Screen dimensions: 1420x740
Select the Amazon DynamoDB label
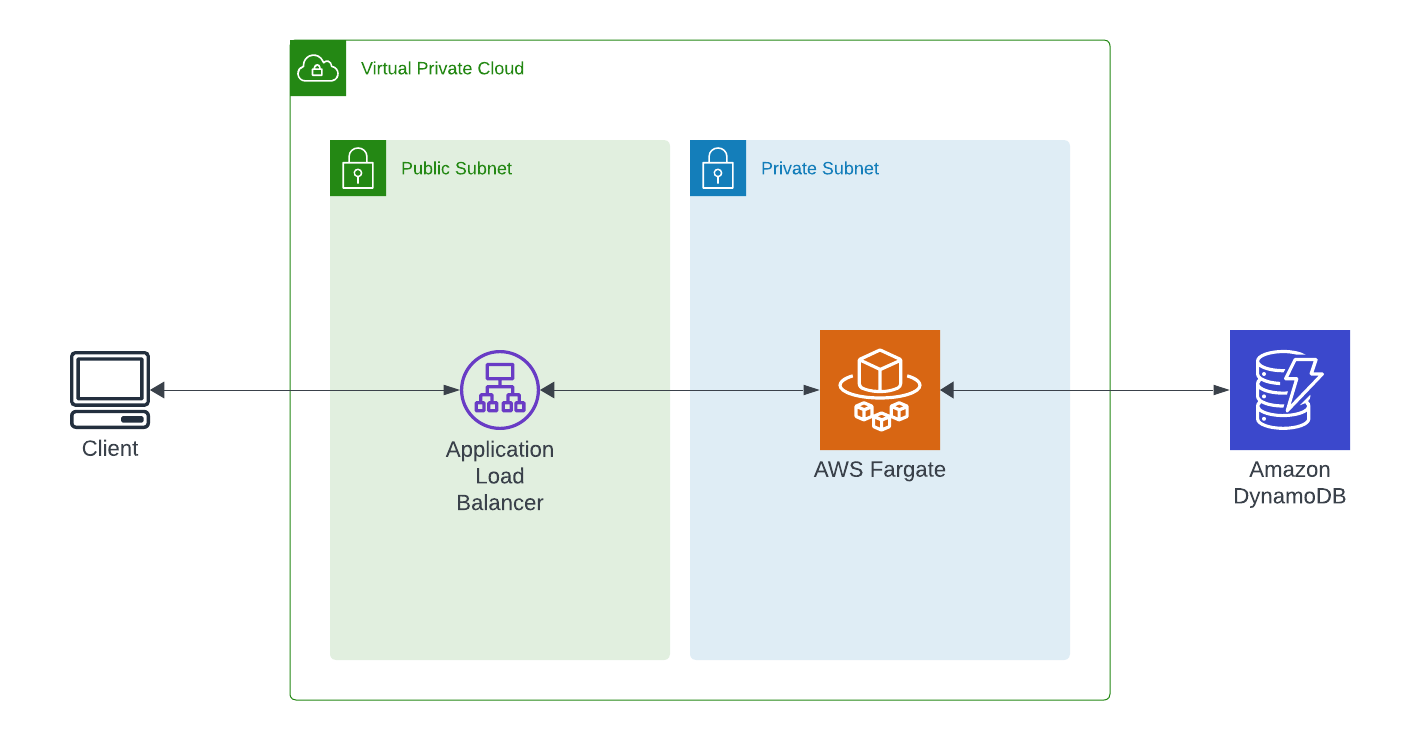[1290, 482]
